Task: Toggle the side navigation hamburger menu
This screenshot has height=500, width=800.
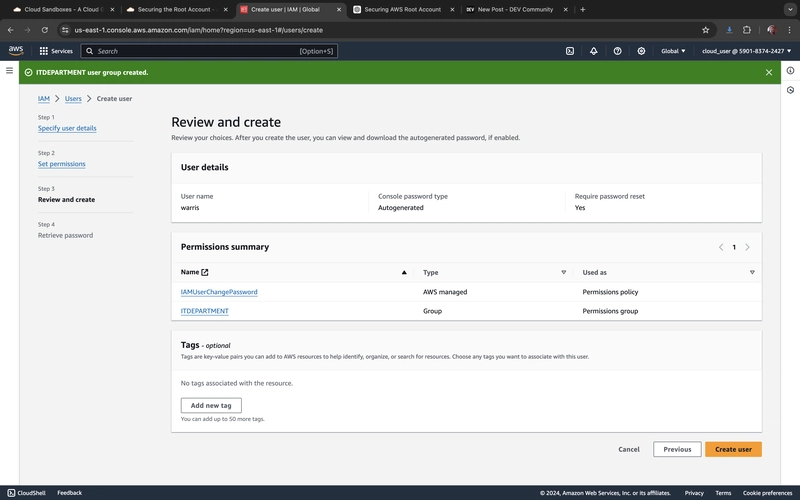Action: [9, 70]
